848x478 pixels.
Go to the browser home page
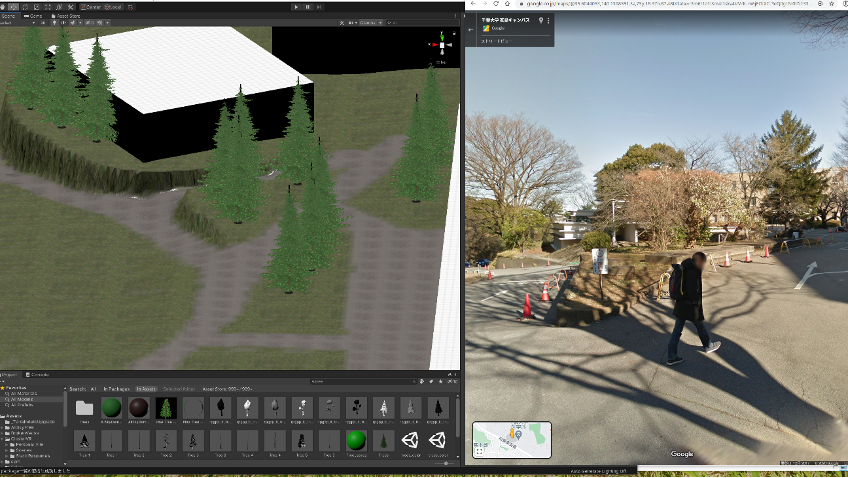[x=507, y=3]
